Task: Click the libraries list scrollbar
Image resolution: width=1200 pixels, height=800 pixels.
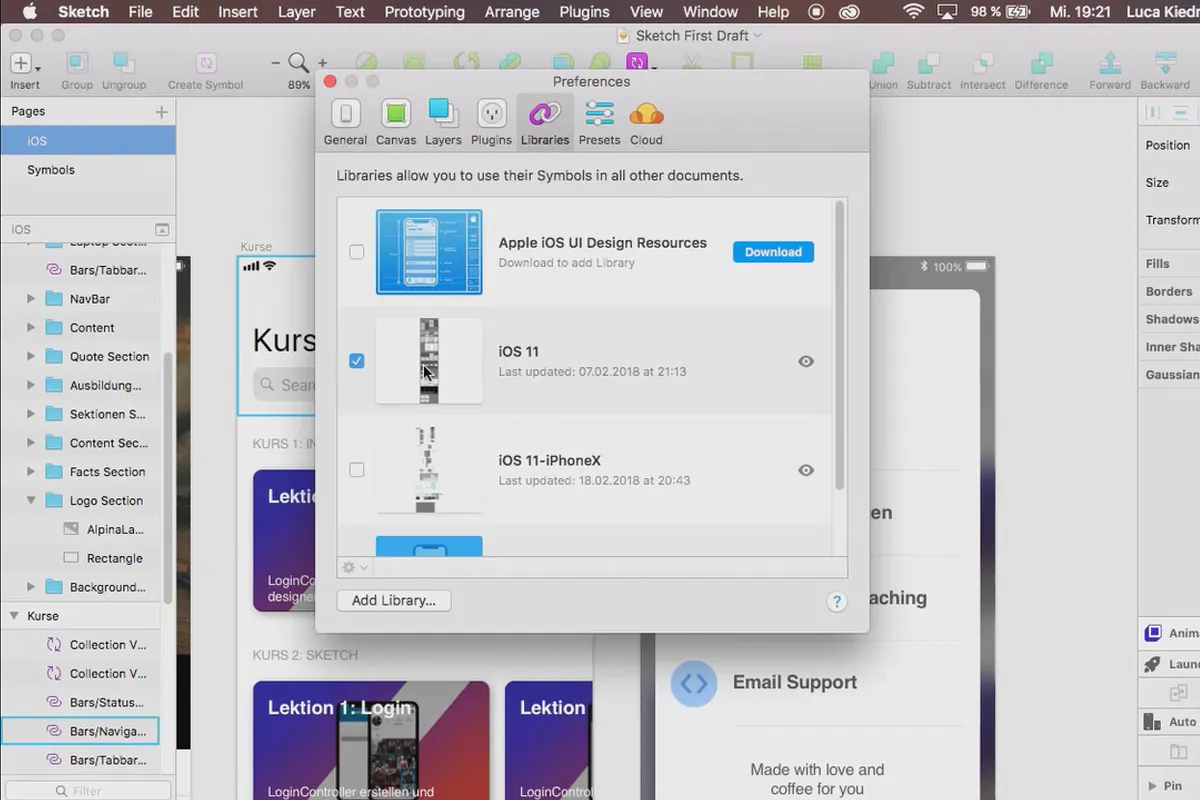Action: pyautogui.click(x=840, y=345)
